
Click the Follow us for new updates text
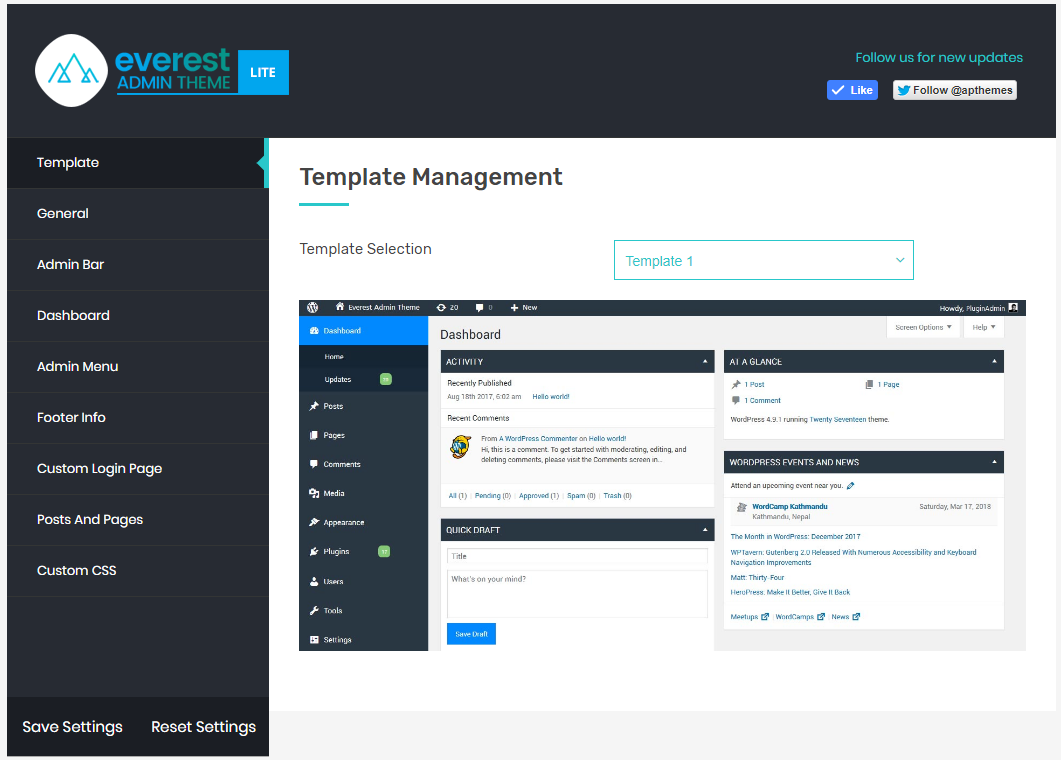point(939,58)
